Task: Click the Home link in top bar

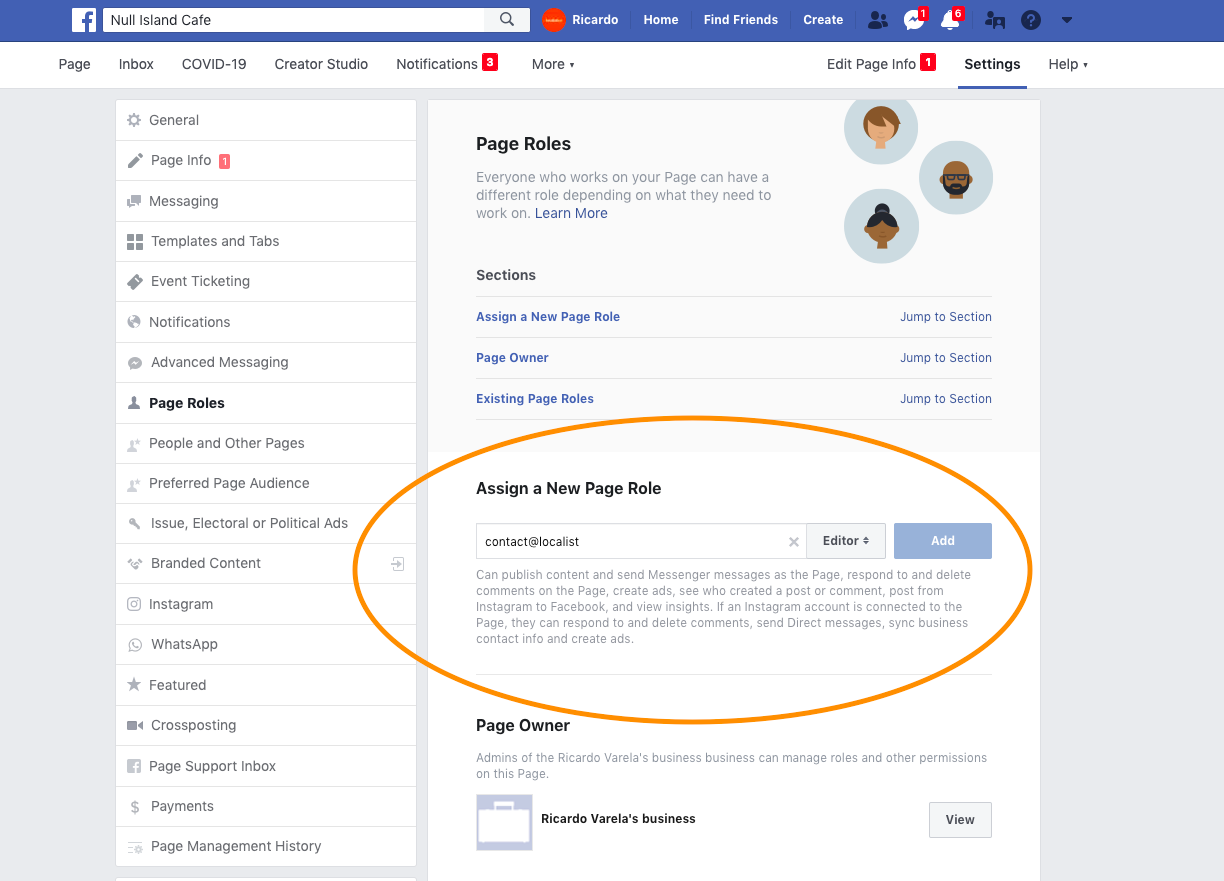Action: (x=661, y=20)
